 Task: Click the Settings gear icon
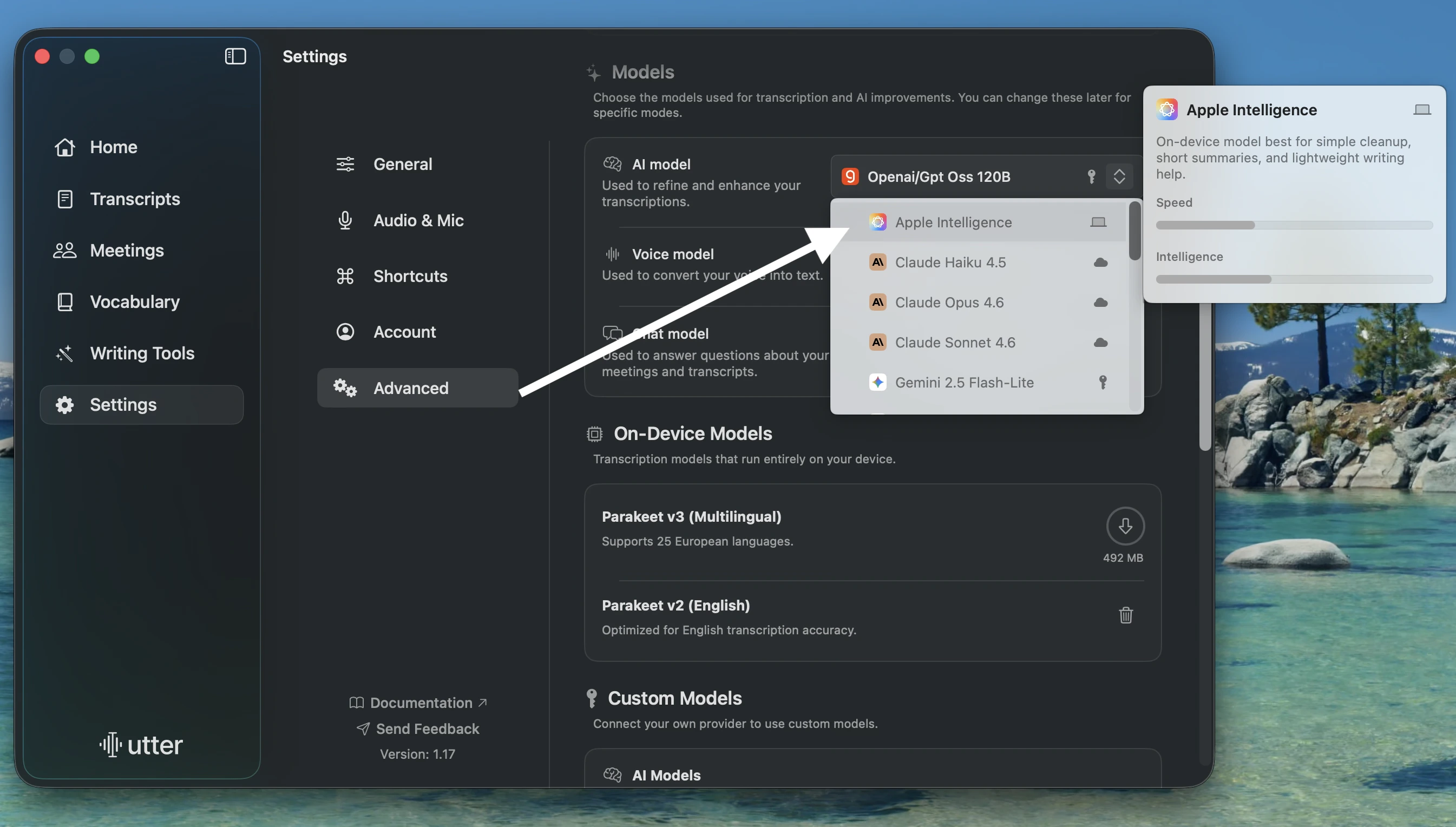click(65, 404)
